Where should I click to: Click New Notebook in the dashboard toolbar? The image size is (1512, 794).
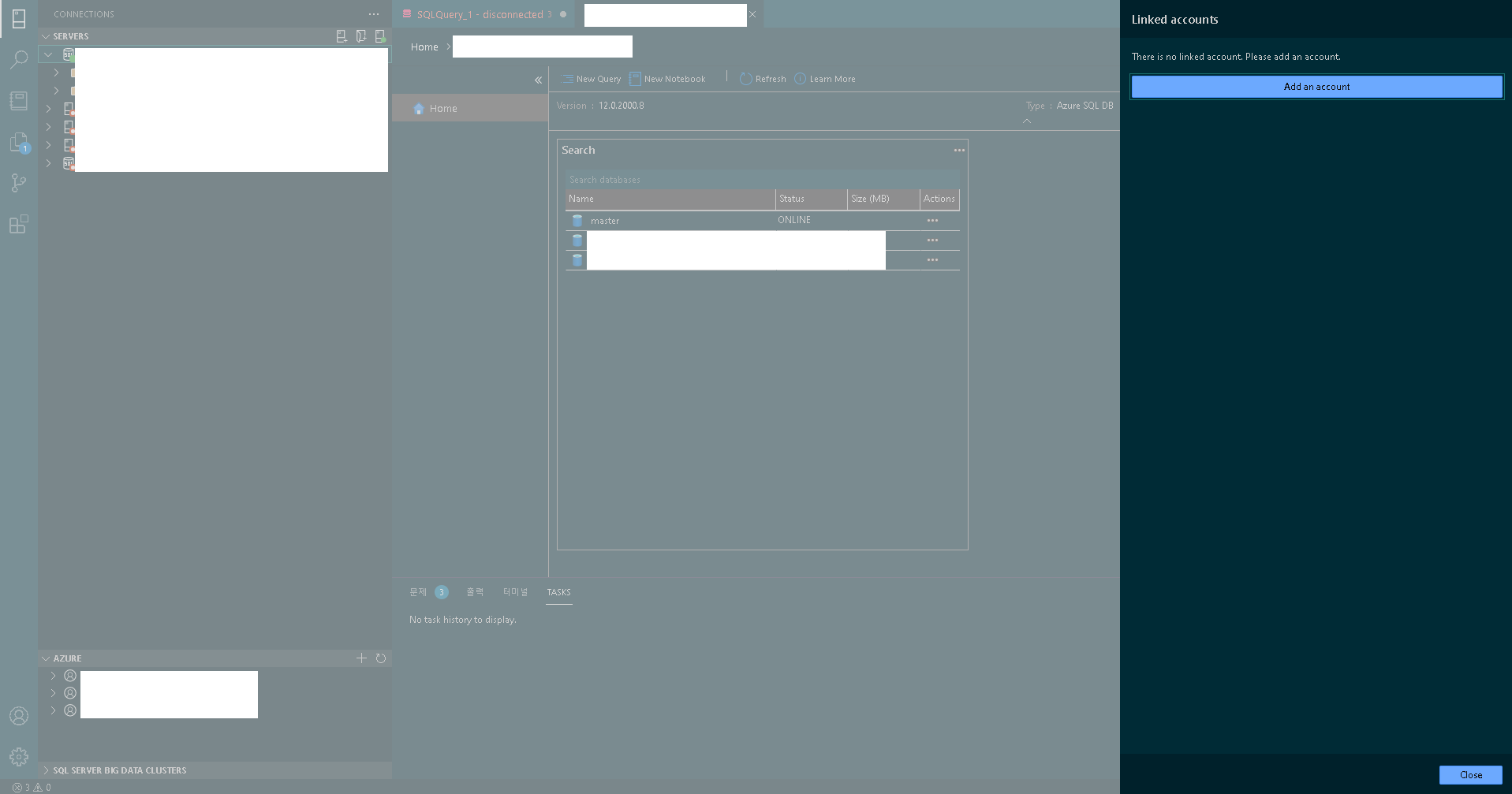(x=667, y=79)
